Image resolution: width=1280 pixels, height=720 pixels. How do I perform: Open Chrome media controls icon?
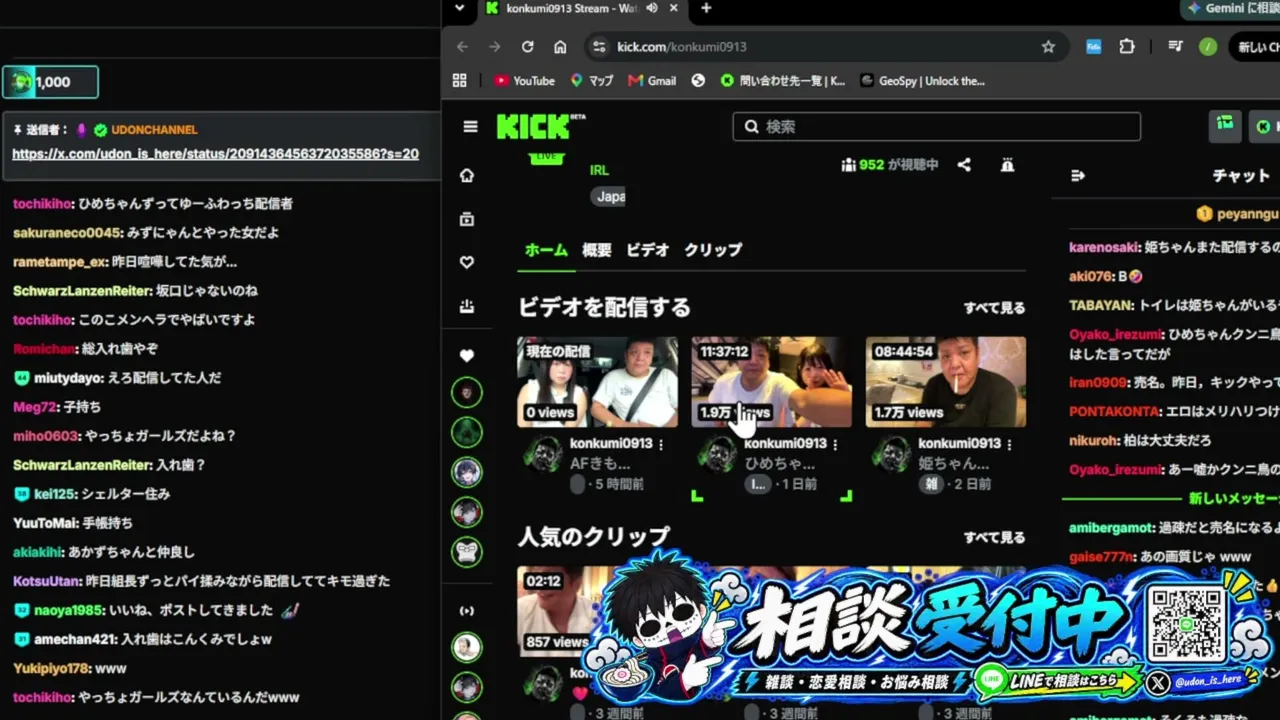1176,47
